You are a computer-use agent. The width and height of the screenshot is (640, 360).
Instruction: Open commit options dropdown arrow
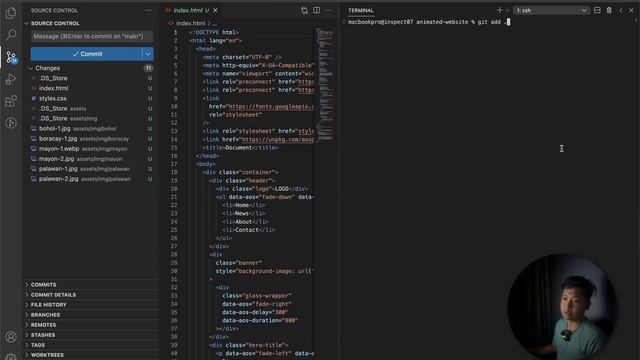point(148,54)
